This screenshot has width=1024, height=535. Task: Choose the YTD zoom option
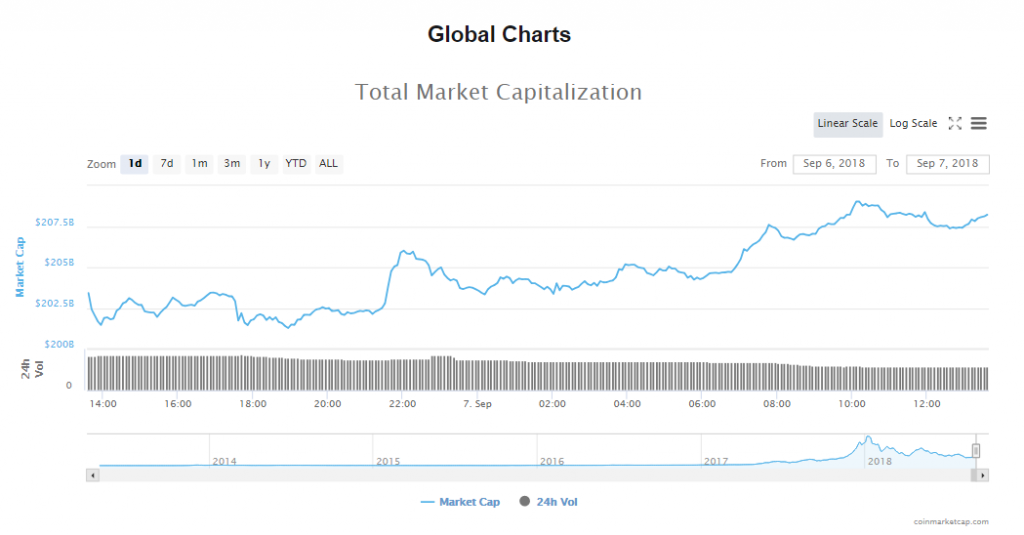pos(296,163)
